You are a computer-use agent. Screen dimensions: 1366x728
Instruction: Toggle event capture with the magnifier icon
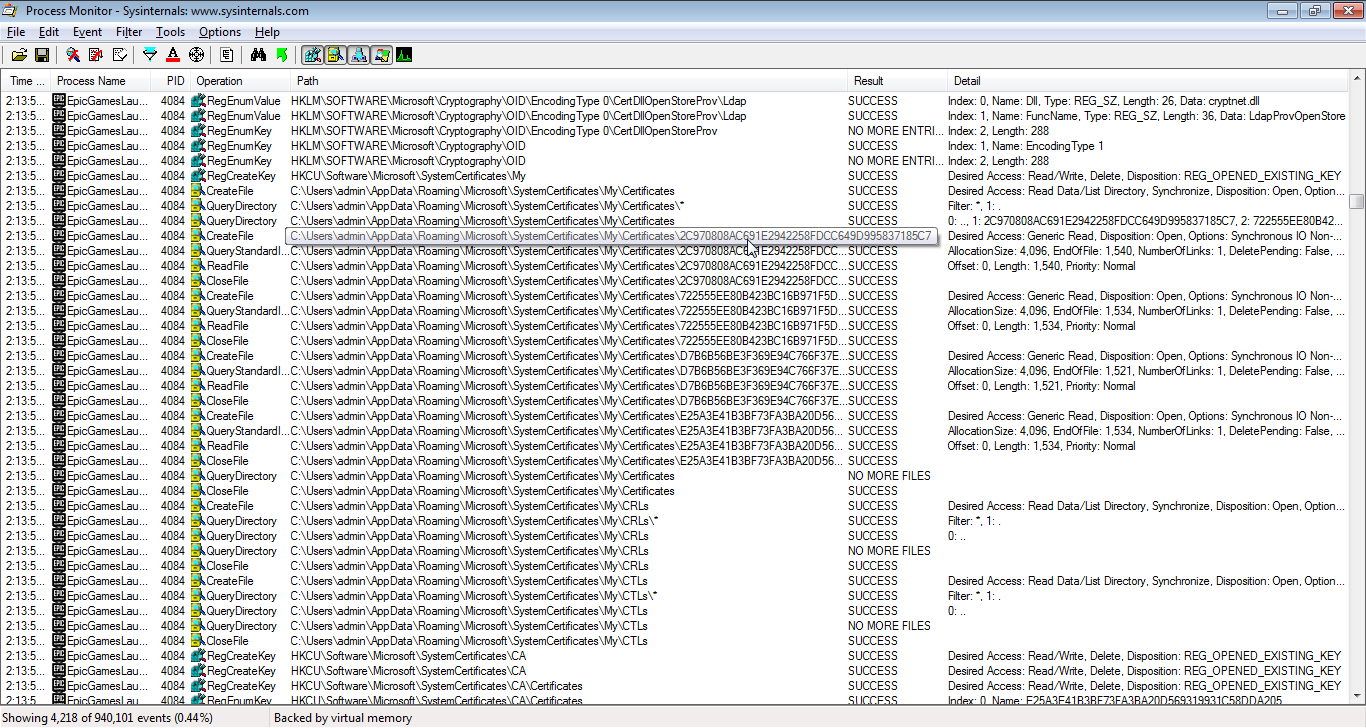pyautogui.click(x=73, y=55)
